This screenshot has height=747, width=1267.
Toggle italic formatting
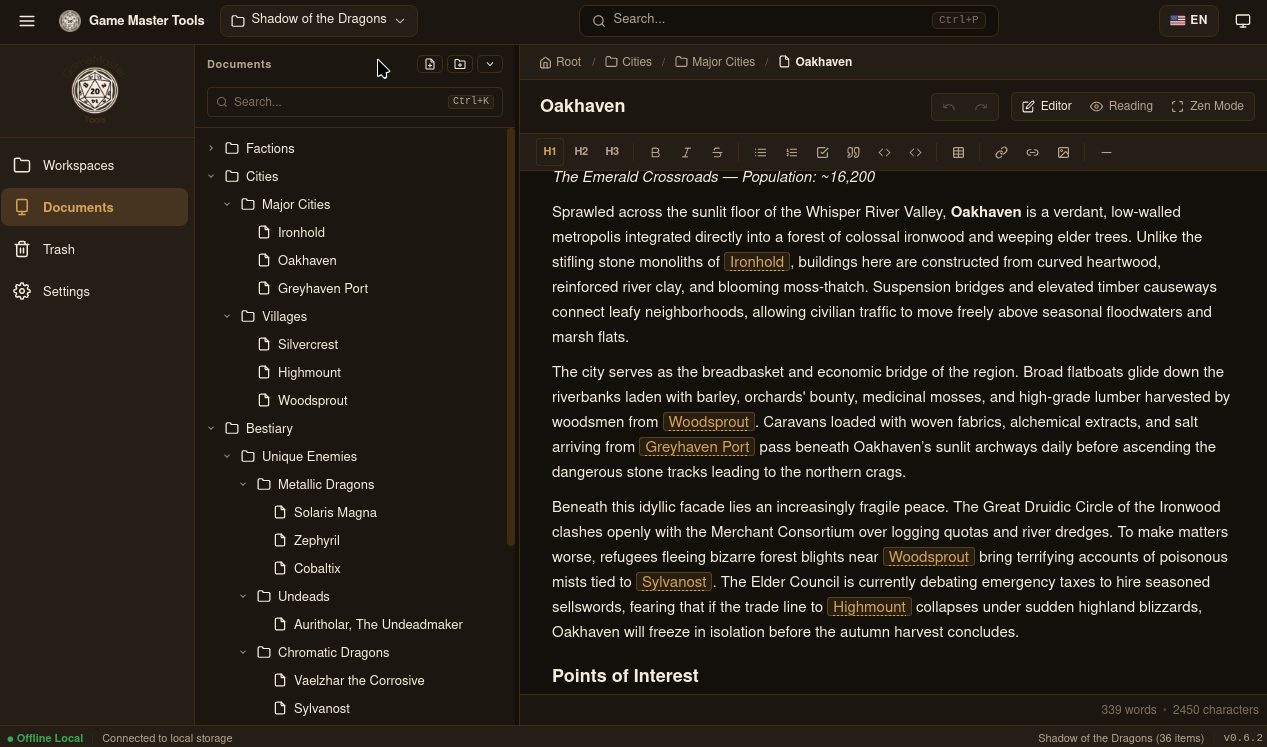click(686, 152)
